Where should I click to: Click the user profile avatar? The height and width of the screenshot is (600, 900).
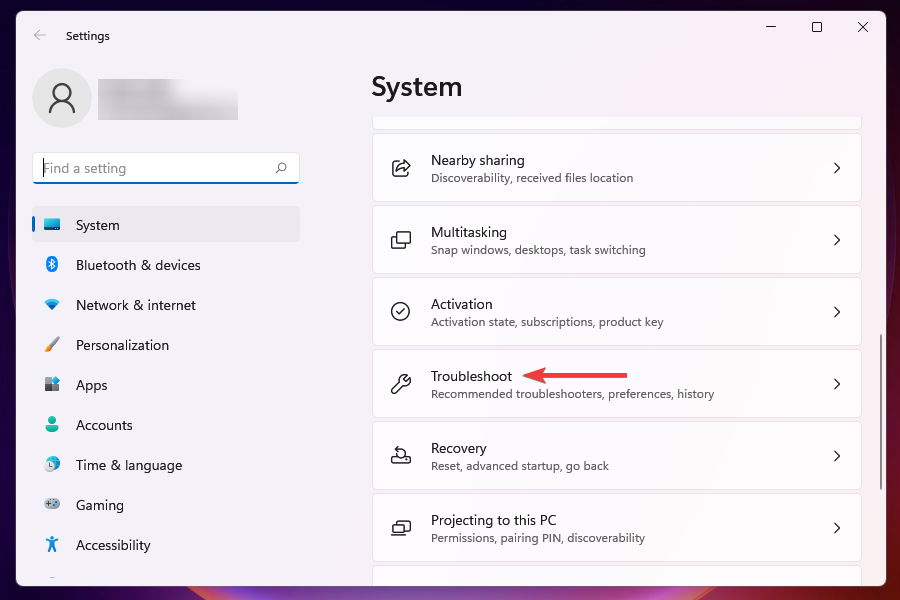pyautogui.click(x=62, y=98)
